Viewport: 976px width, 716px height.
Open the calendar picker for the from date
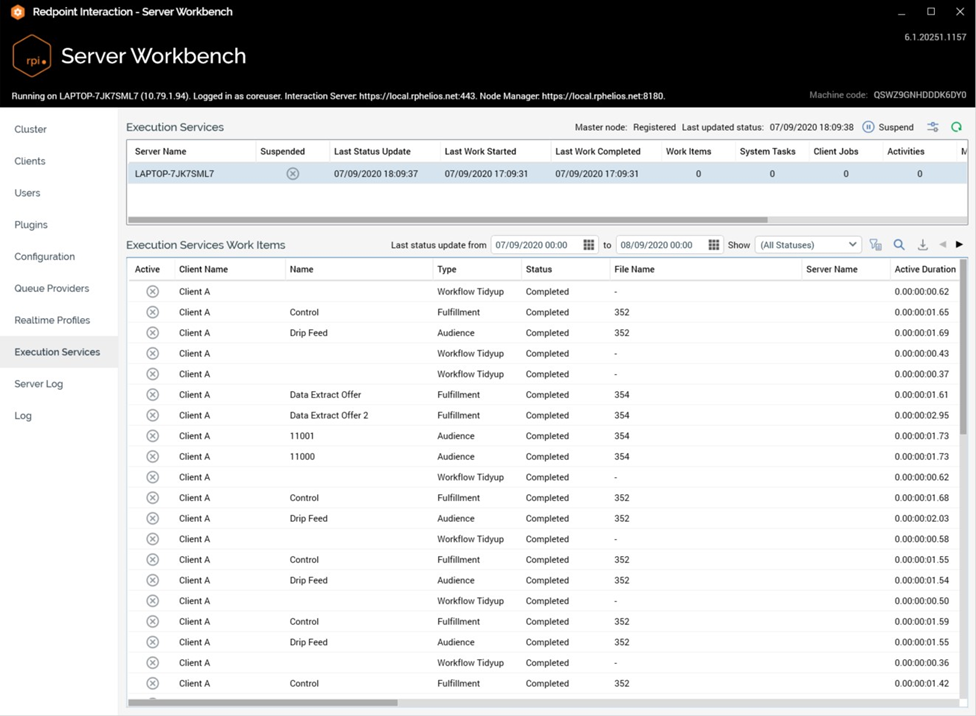coord(588,245)
